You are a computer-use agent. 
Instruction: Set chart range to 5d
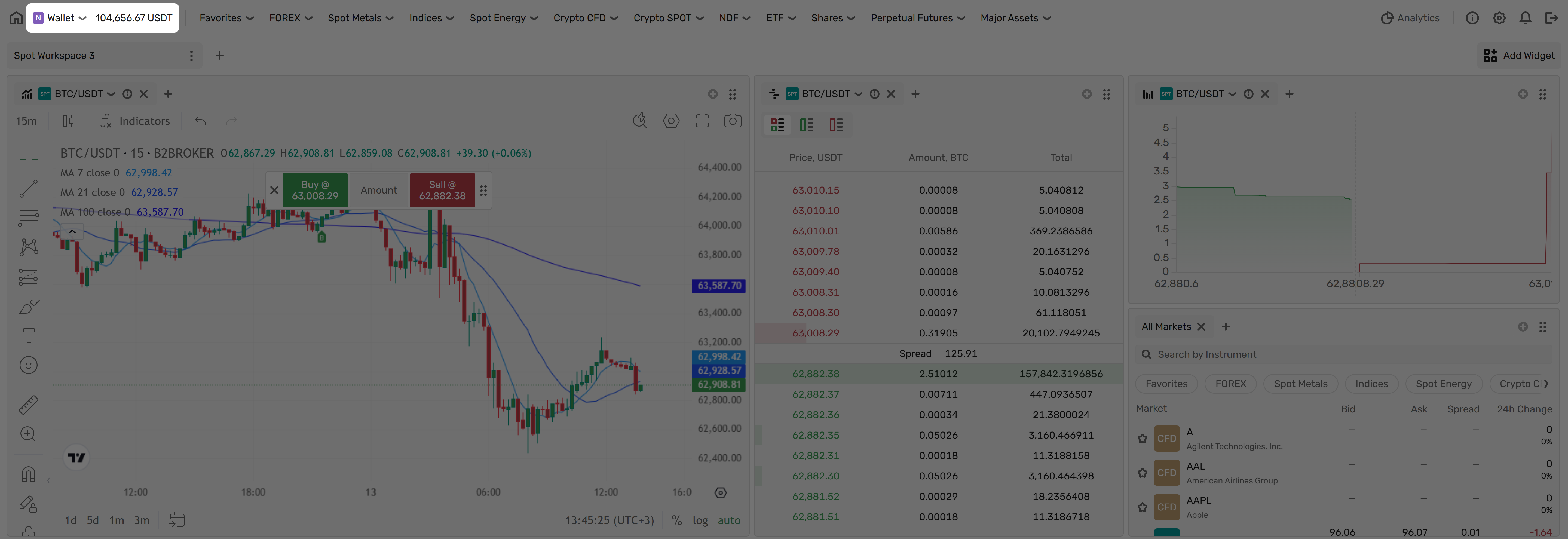tap(93, 520)
